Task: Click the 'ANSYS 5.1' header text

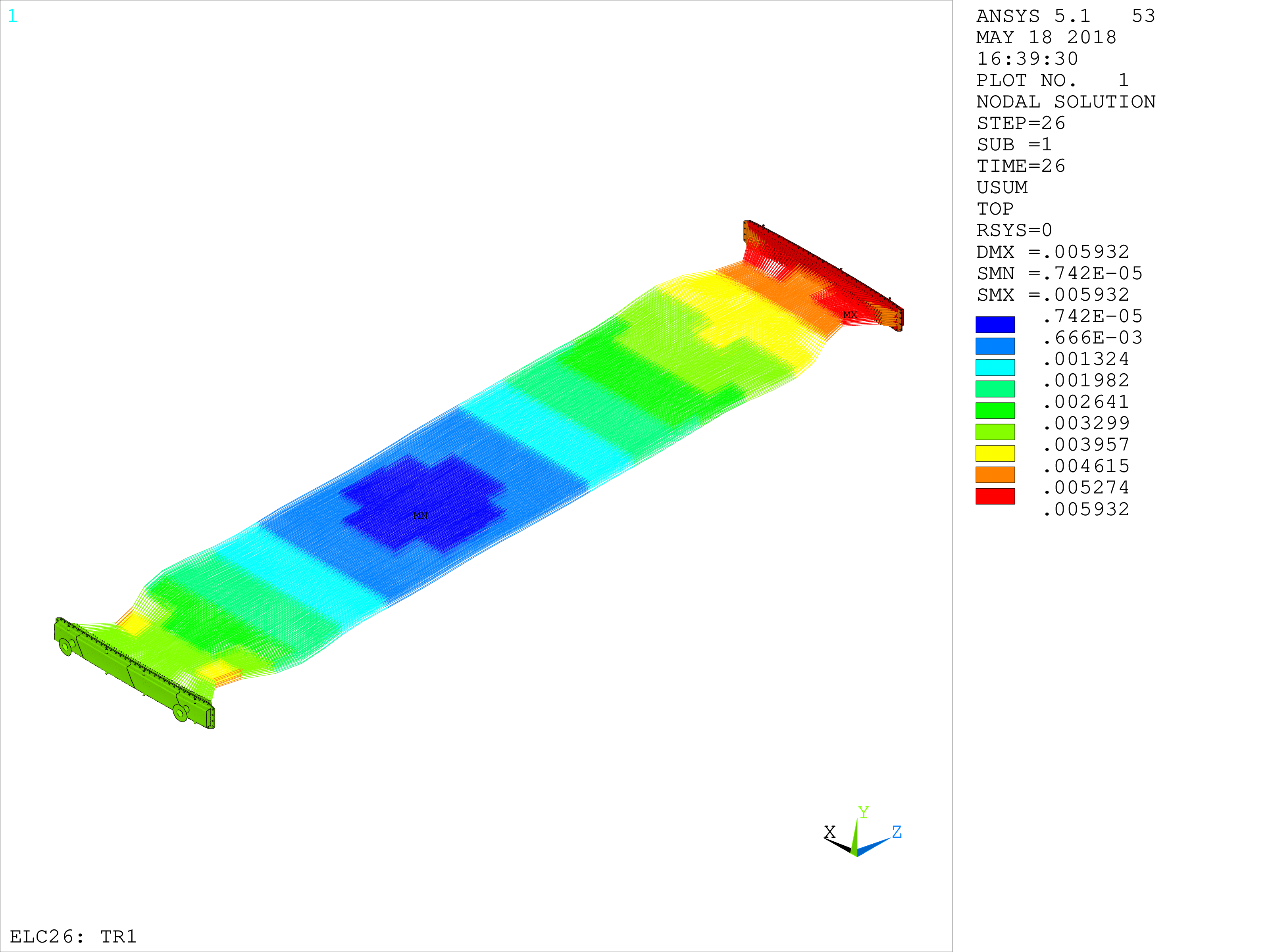Action: (x=1033, y=16)
